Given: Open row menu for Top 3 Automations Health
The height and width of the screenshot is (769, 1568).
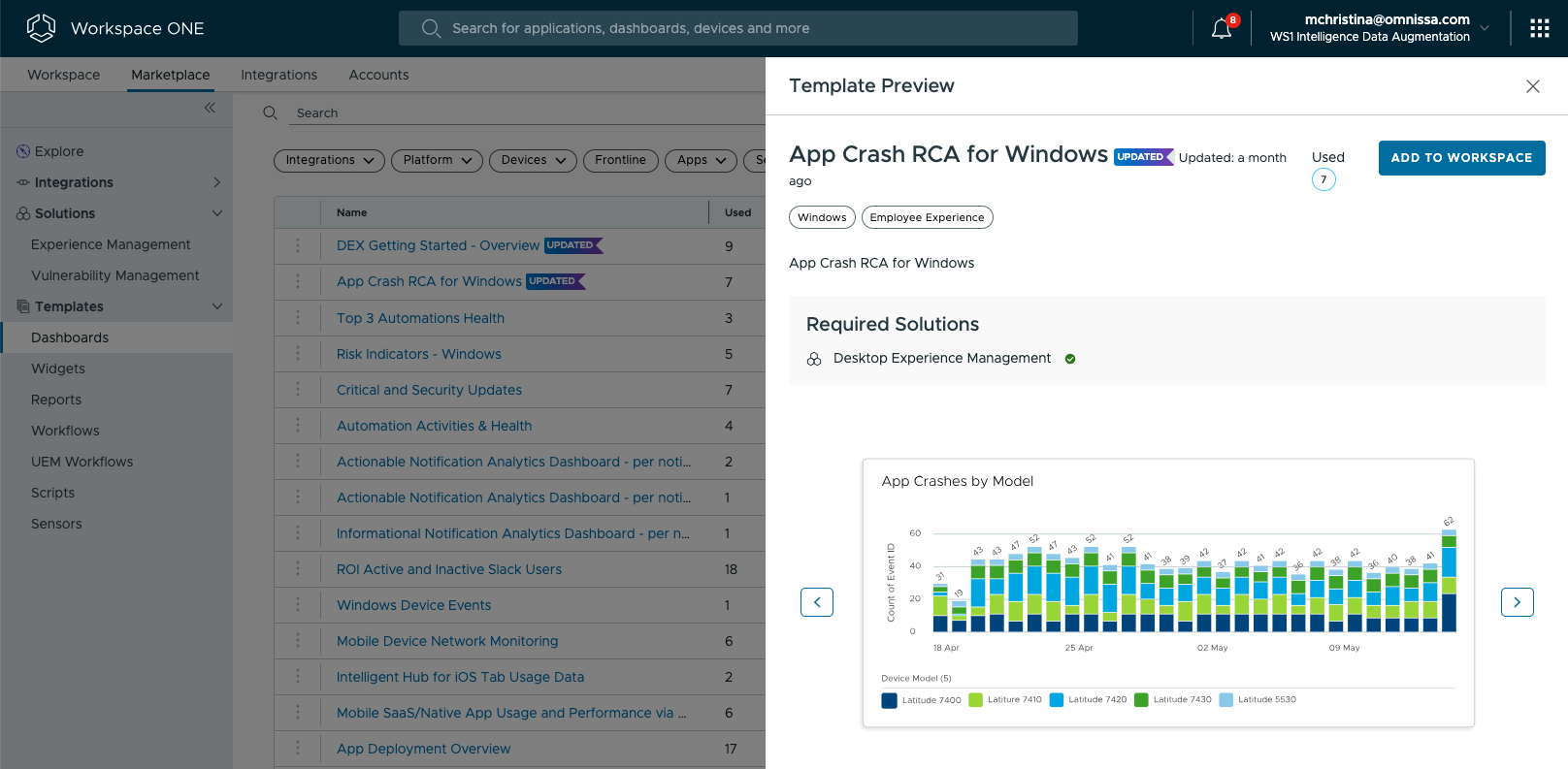Looking at the screenshot, I should tap(298, 318).
